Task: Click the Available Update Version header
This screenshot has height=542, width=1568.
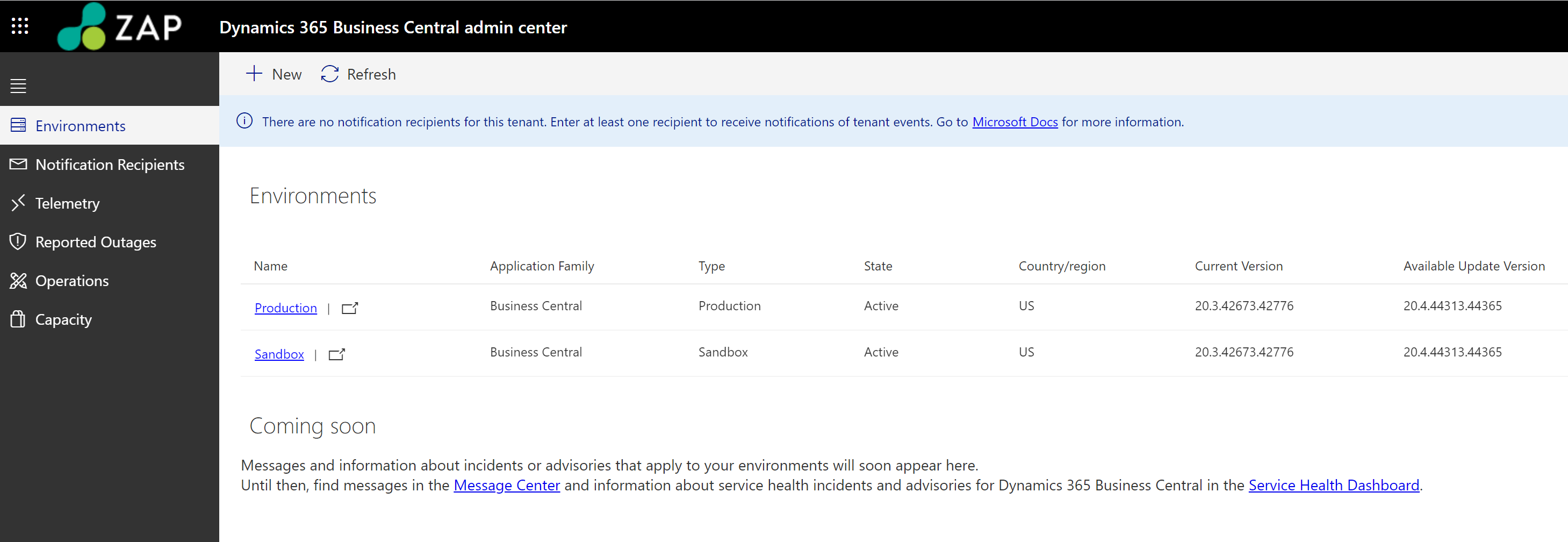Action: (1473, 266)
